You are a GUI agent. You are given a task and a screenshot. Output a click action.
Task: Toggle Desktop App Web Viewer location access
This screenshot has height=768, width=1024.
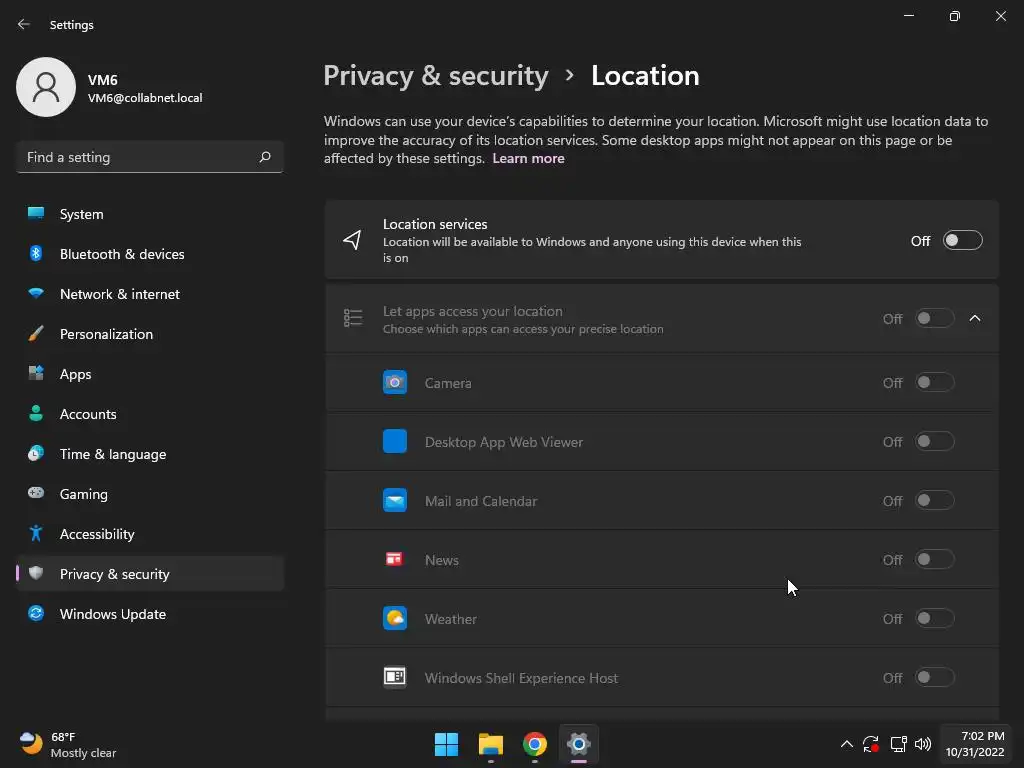coord(935,441)
